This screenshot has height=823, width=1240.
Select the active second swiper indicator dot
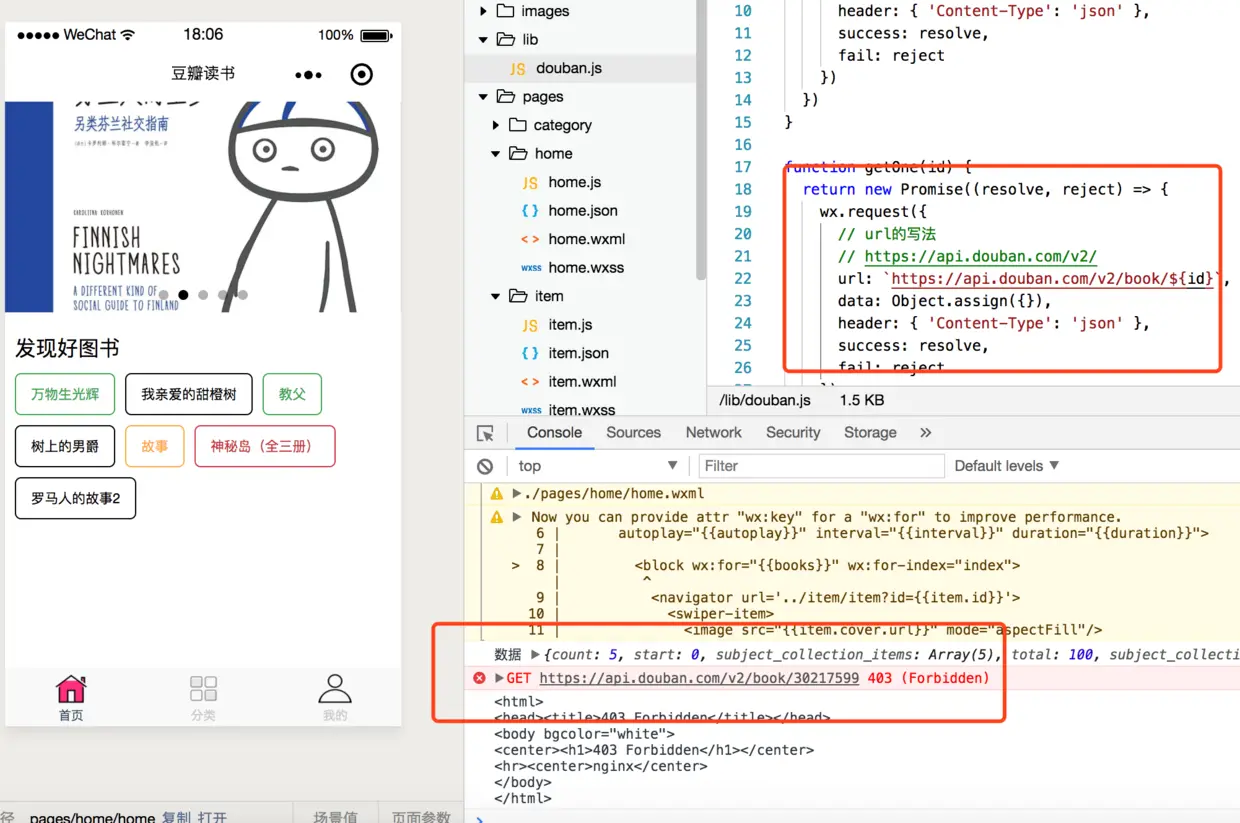pos(183,295)
